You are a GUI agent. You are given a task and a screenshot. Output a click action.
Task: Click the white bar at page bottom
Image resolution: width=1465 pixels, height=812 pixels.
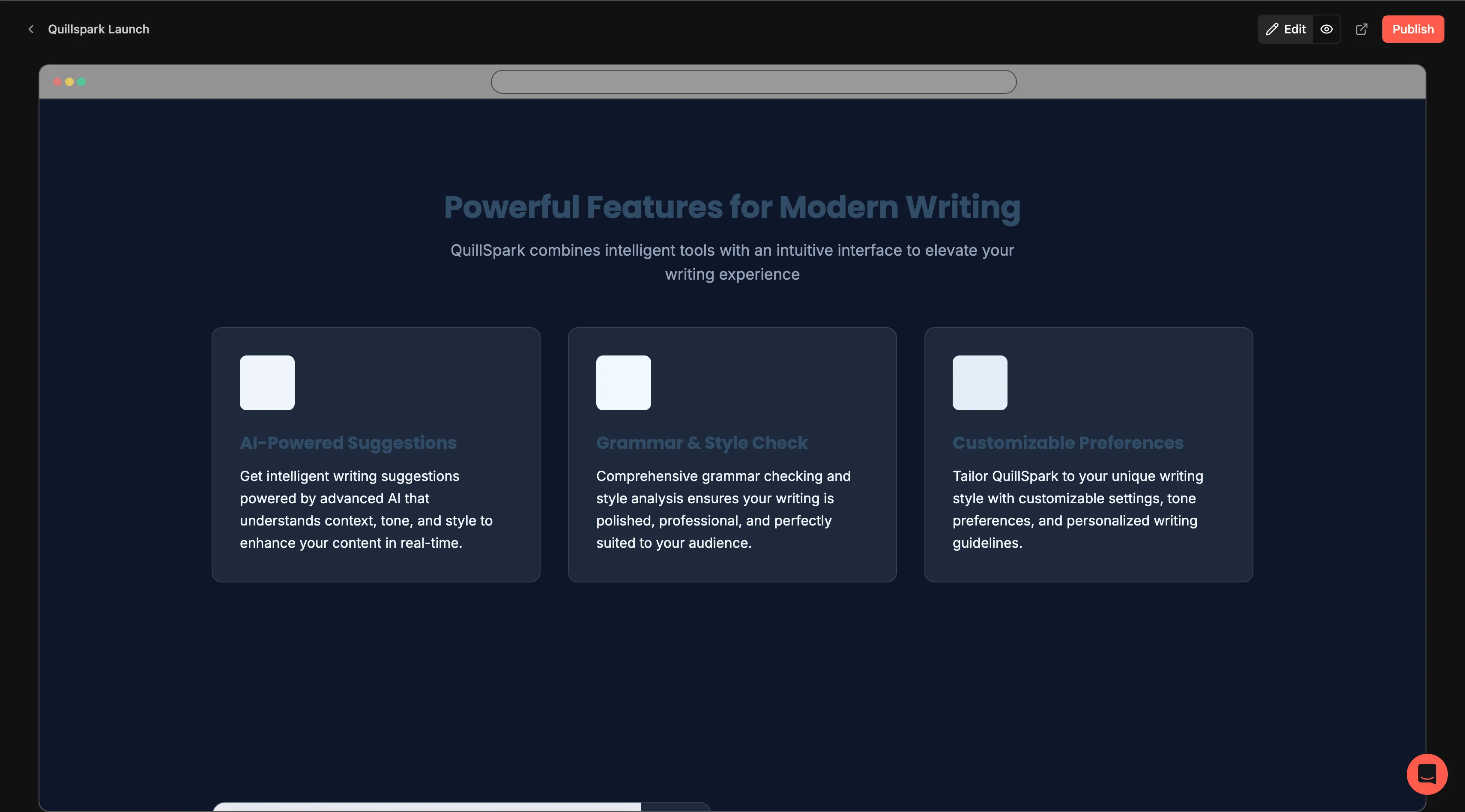point(427,806)
